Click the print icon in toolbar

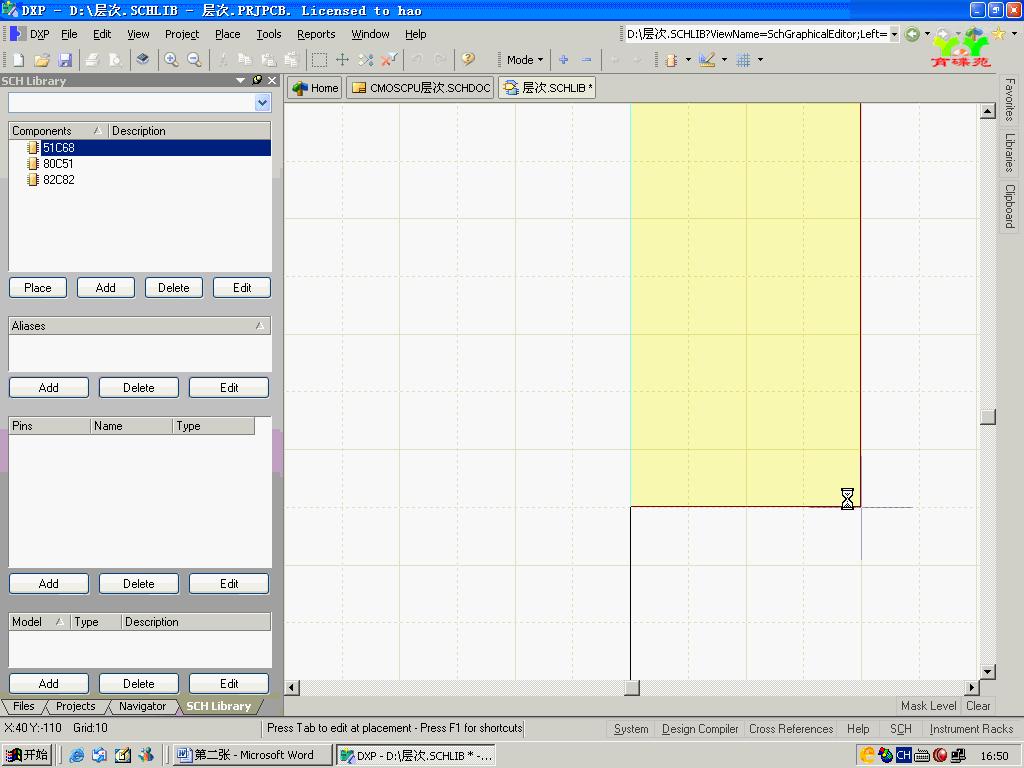click(x=92, y=60)
